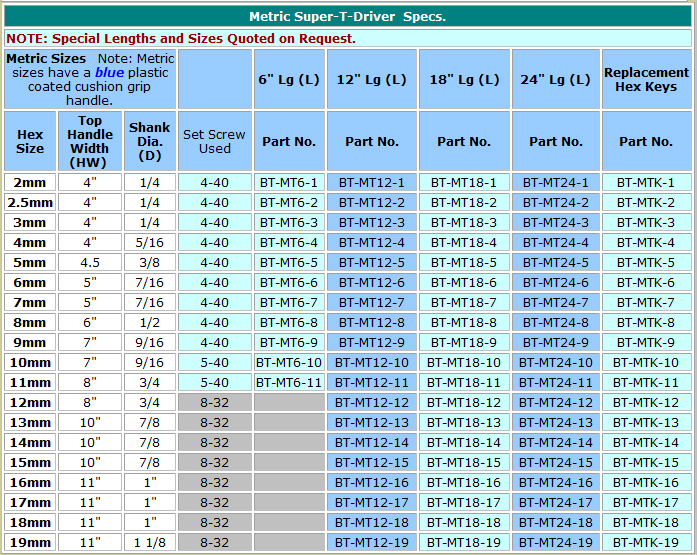The image size is (697, 555).
Task: Click the 8-32 set screw in 12mm row
Action: 214,402
